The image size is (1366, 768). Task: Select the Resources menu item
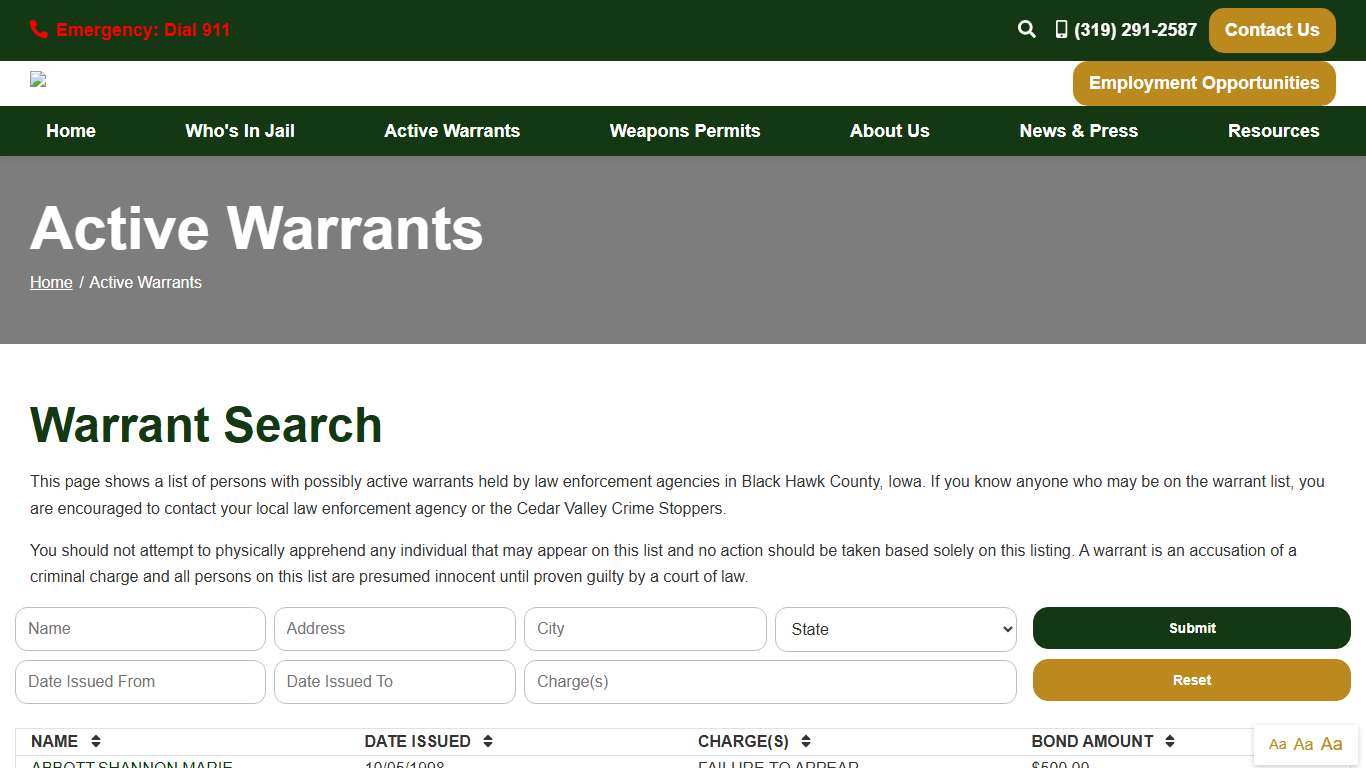click(1273, 131)
